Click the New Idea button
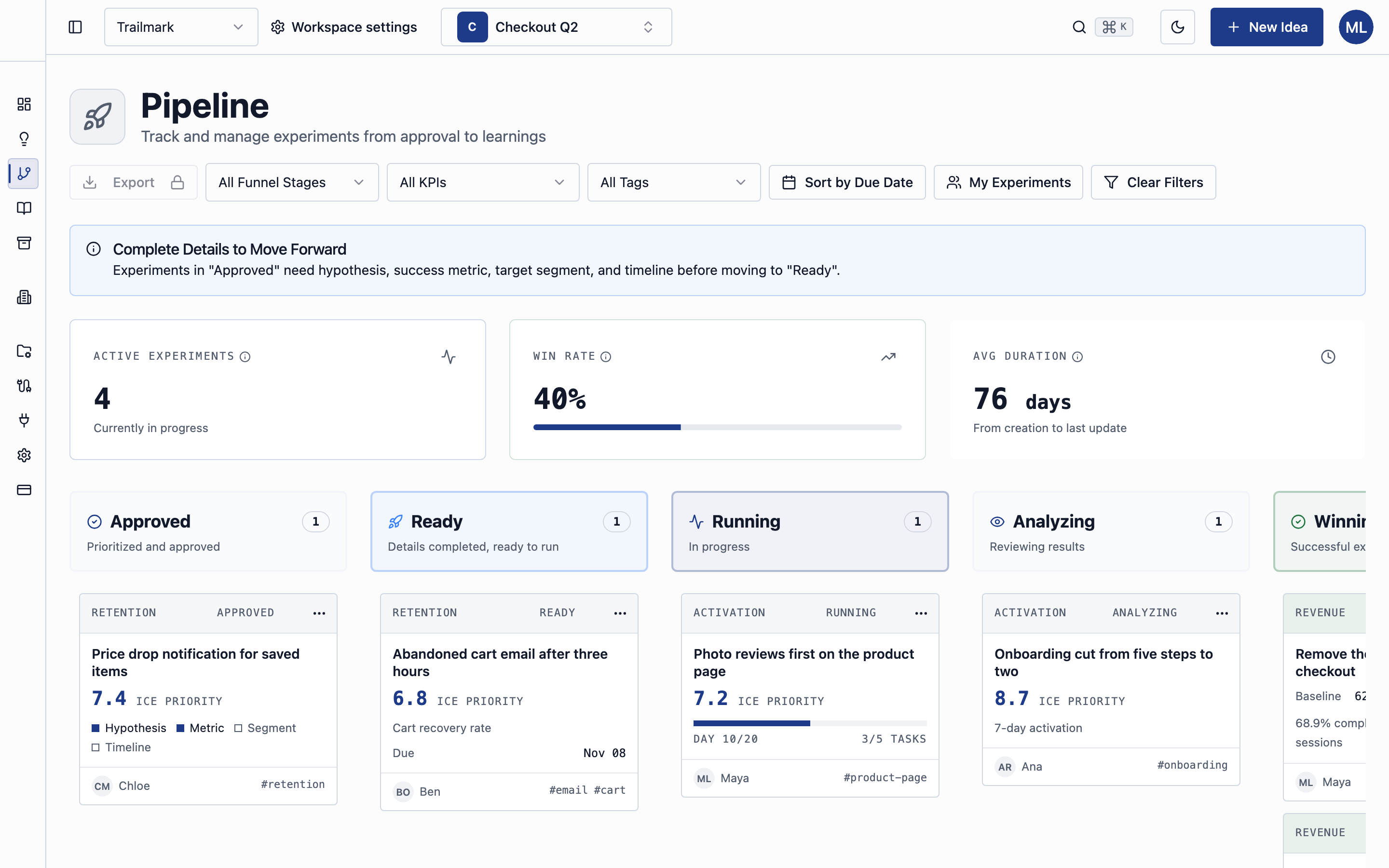The height and width of the screenshot is (868, 1389). pos(1266,27)
